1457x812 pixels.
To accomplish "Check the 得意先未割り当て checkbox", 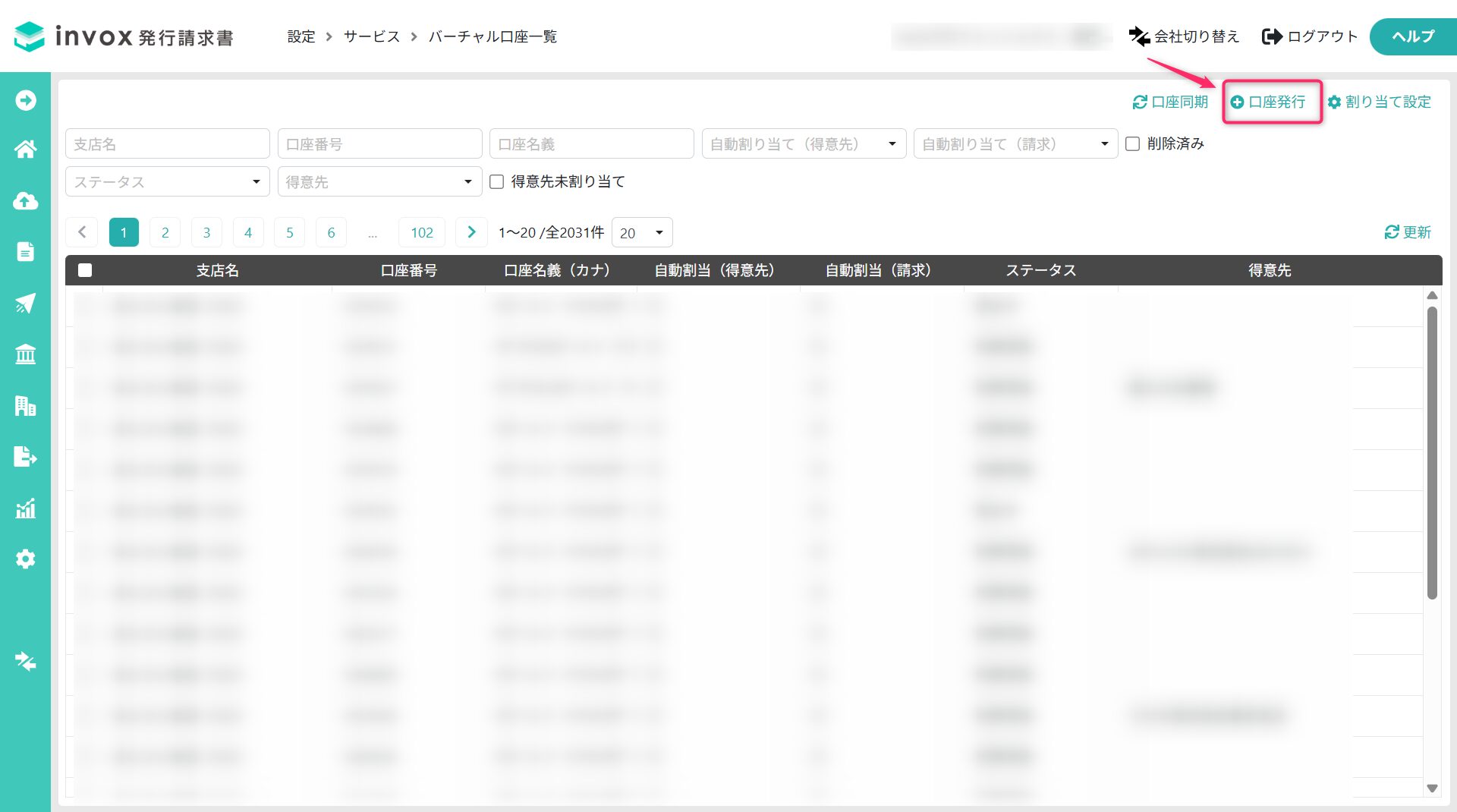I will click(x=497, y=182).
